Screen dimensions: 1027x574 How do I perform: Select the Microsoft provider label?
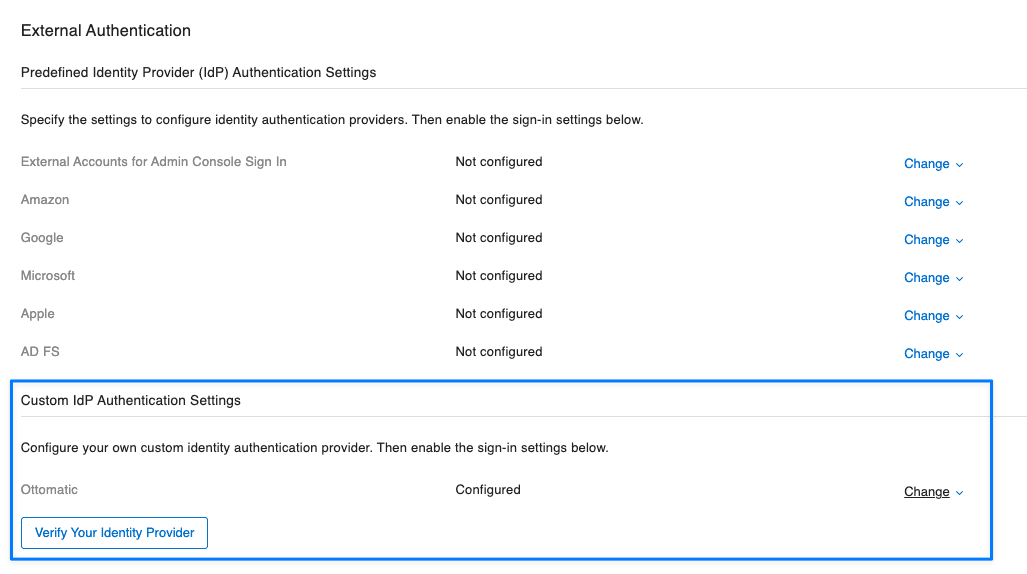[48, 276]
